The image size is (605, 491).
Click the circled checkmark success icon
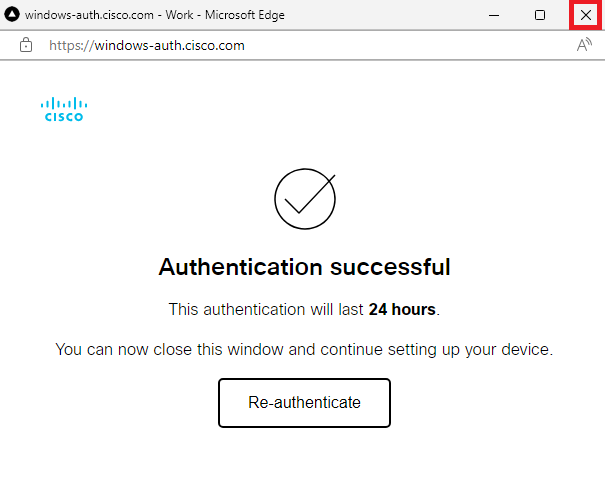coord(304,199)
